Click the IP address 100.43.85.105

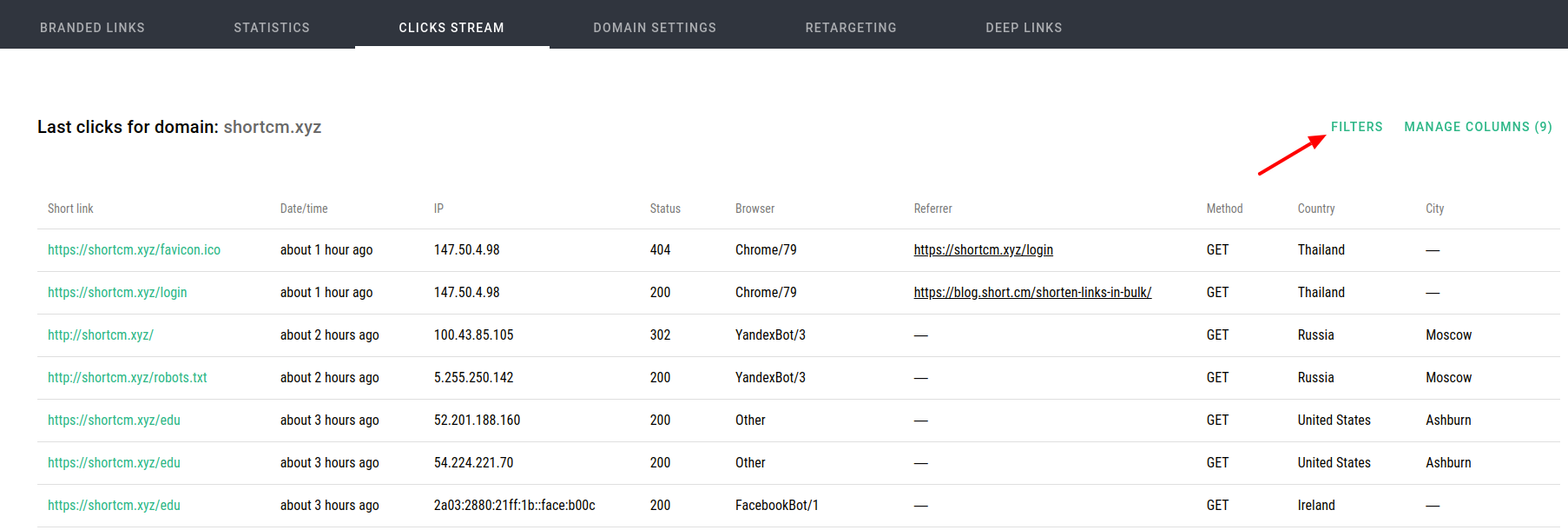474,335
